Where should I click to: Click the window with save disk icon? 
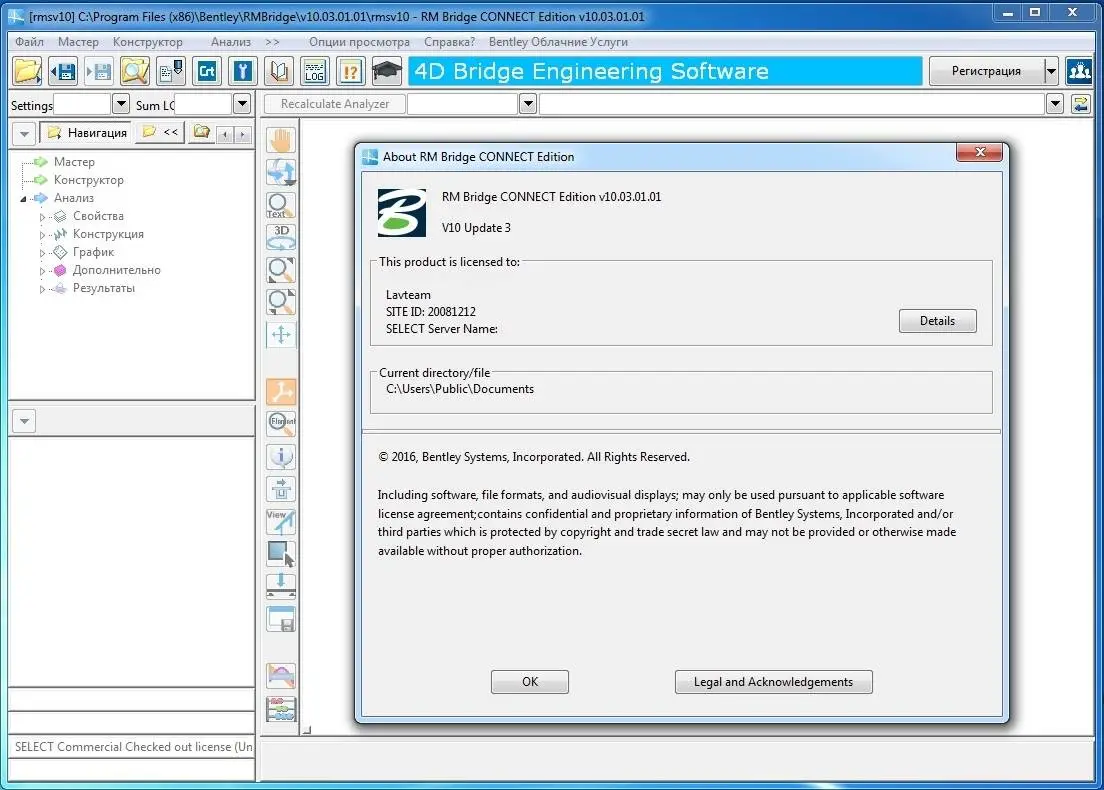[x=281, y=619]
